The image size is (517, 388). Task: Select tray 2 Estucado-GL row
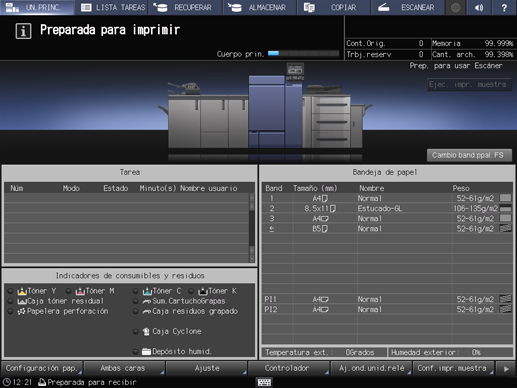[387, 208]
